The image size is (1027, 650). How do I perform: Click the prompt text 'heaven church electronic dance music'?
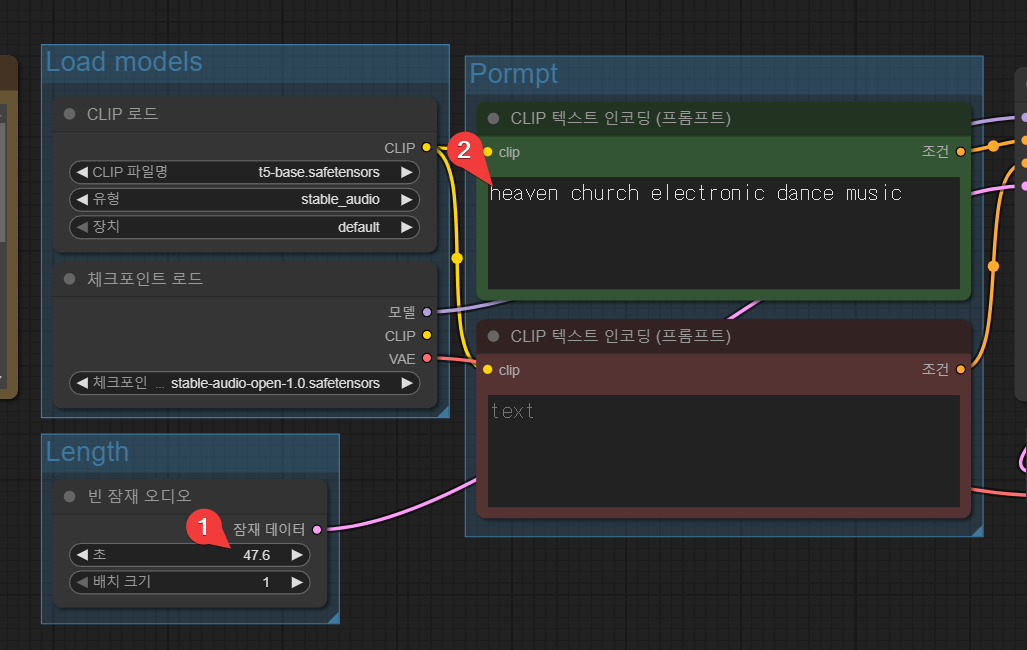point(696,194)
